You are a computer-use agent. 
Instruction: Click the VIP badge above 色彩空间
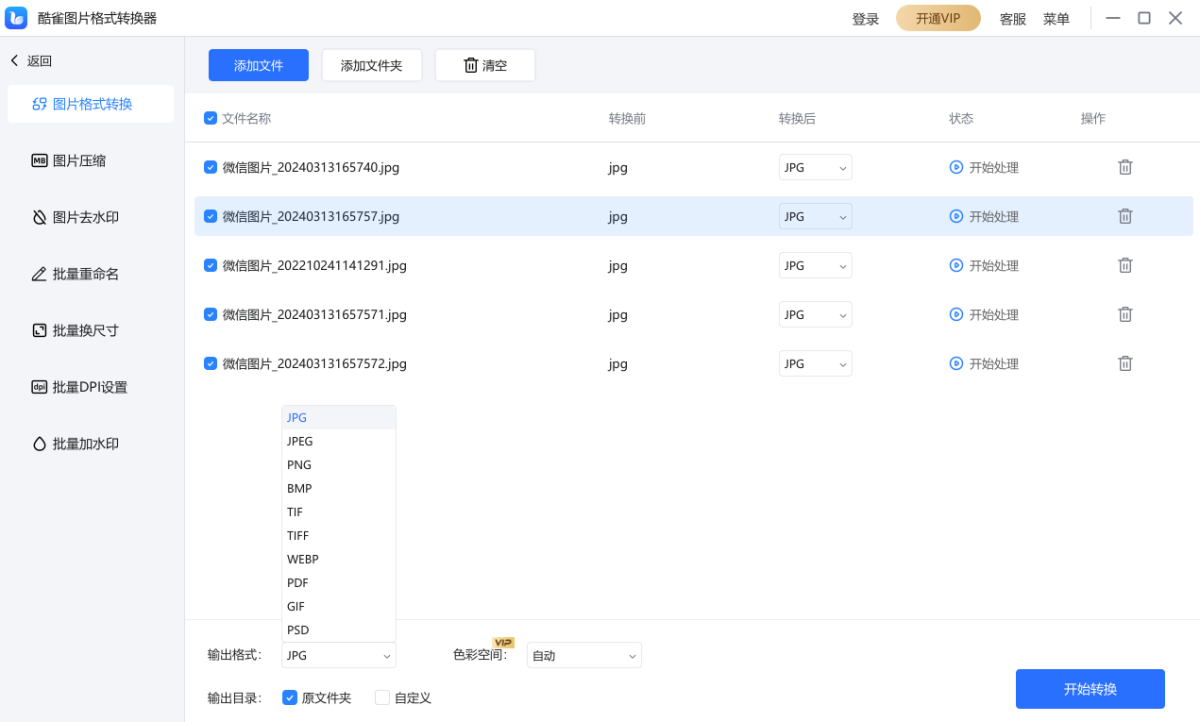coord(503,642)
